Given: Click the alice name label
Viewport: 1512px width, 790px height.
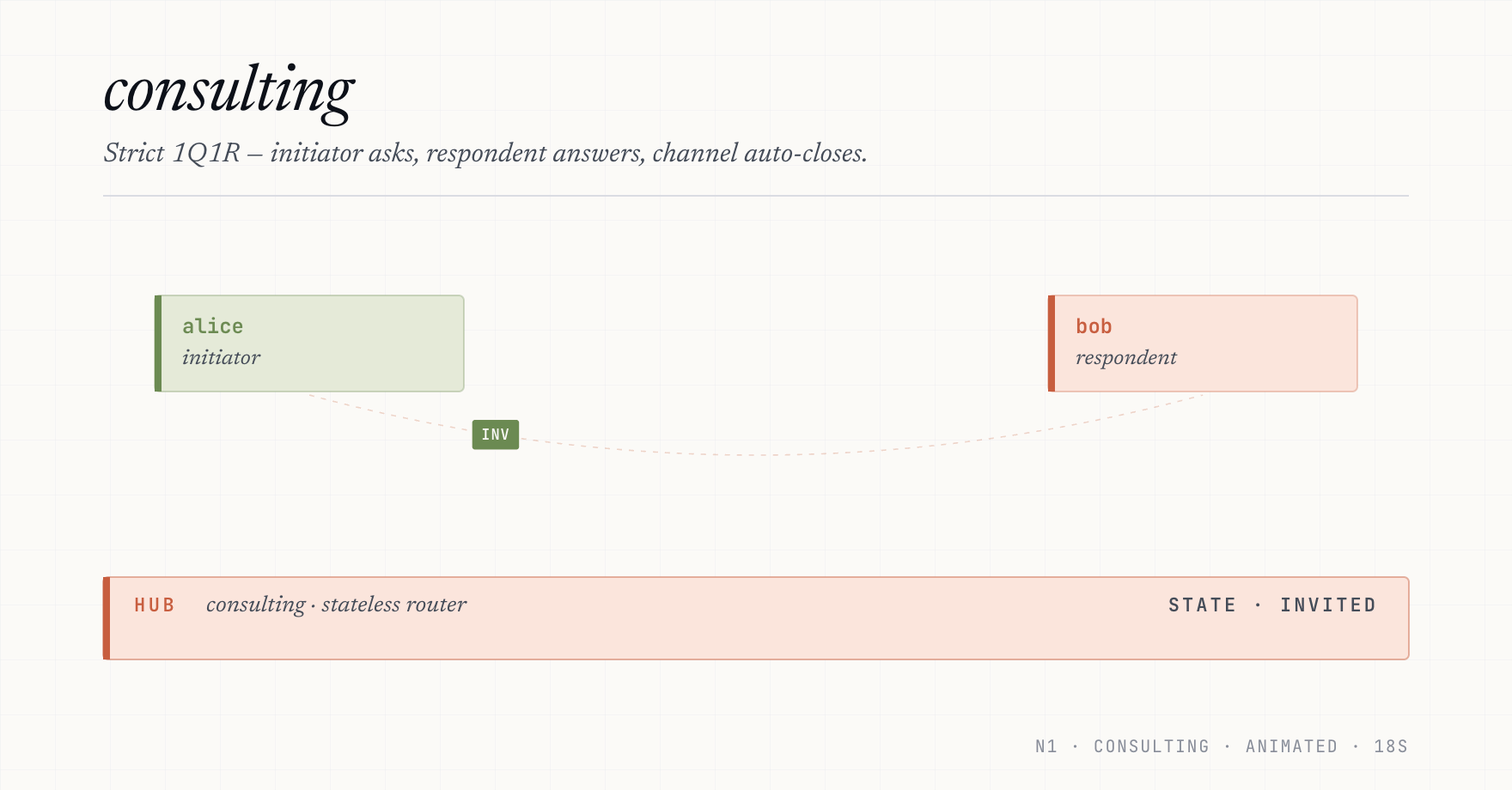Looking at the screenshot, I should click(x=212, y=326).
